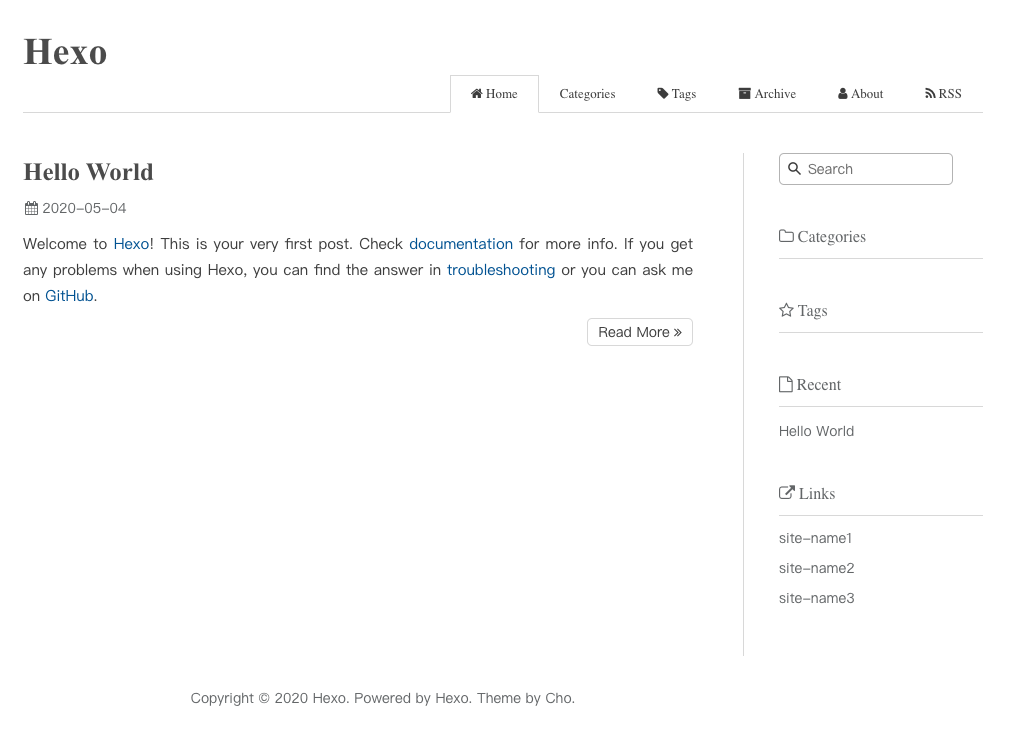The height and width of the screenshot is (732, 1015).
Task: Click the folder icon beside the Categories heading
Action: click(786, 237)
